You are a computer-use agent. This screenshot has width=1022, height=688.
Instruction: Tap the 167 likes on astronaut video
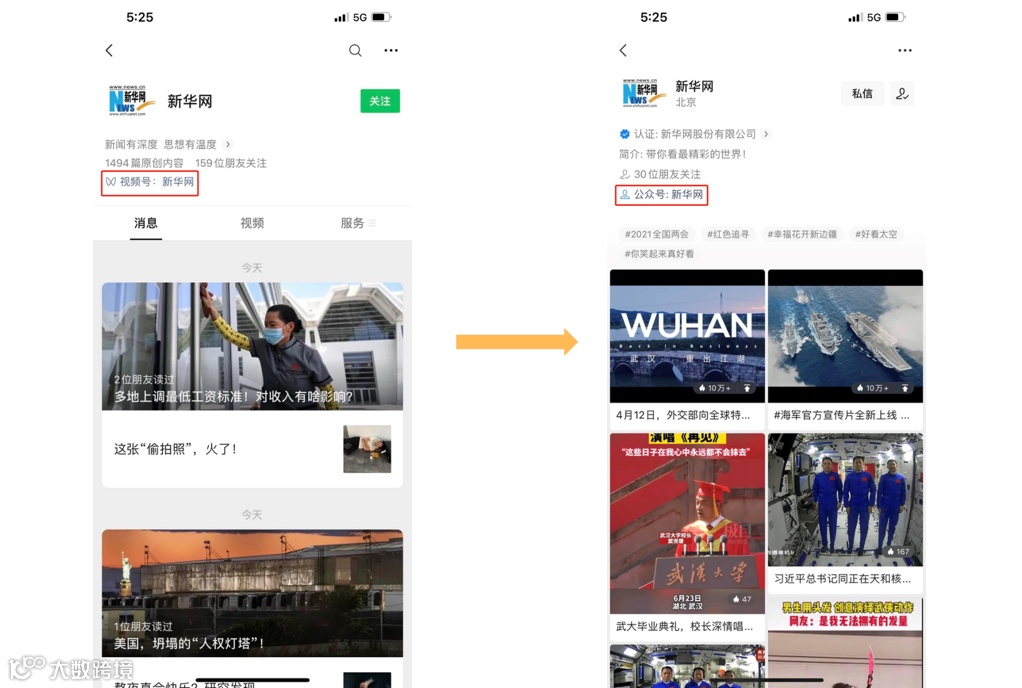point(898,551)
